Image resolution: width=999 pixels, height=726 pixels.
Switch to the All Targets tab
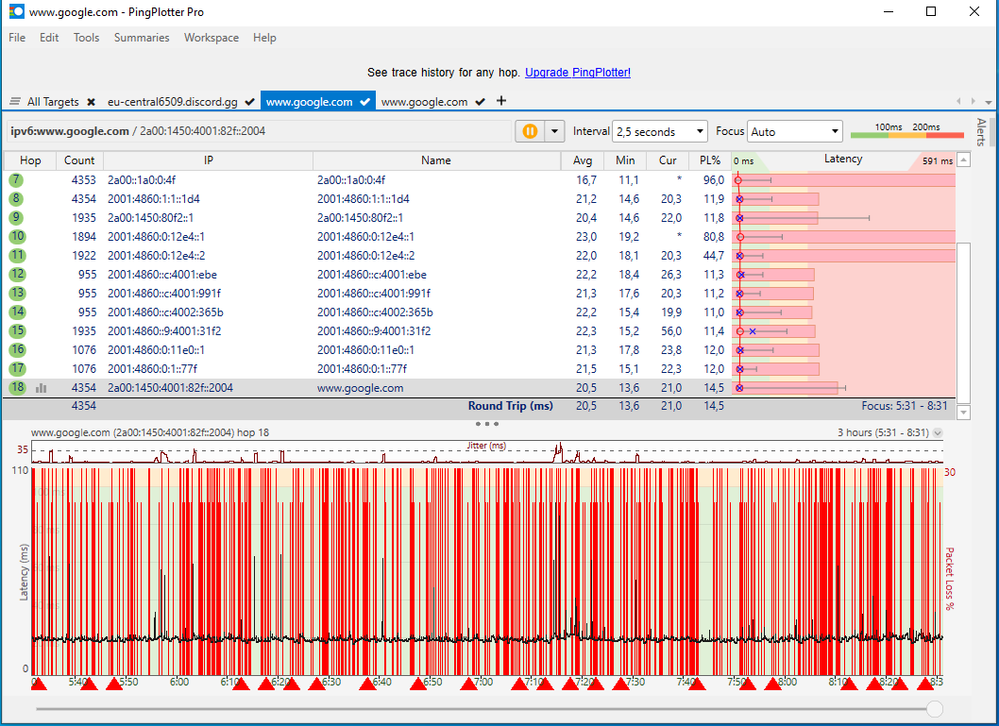point(53,102)
